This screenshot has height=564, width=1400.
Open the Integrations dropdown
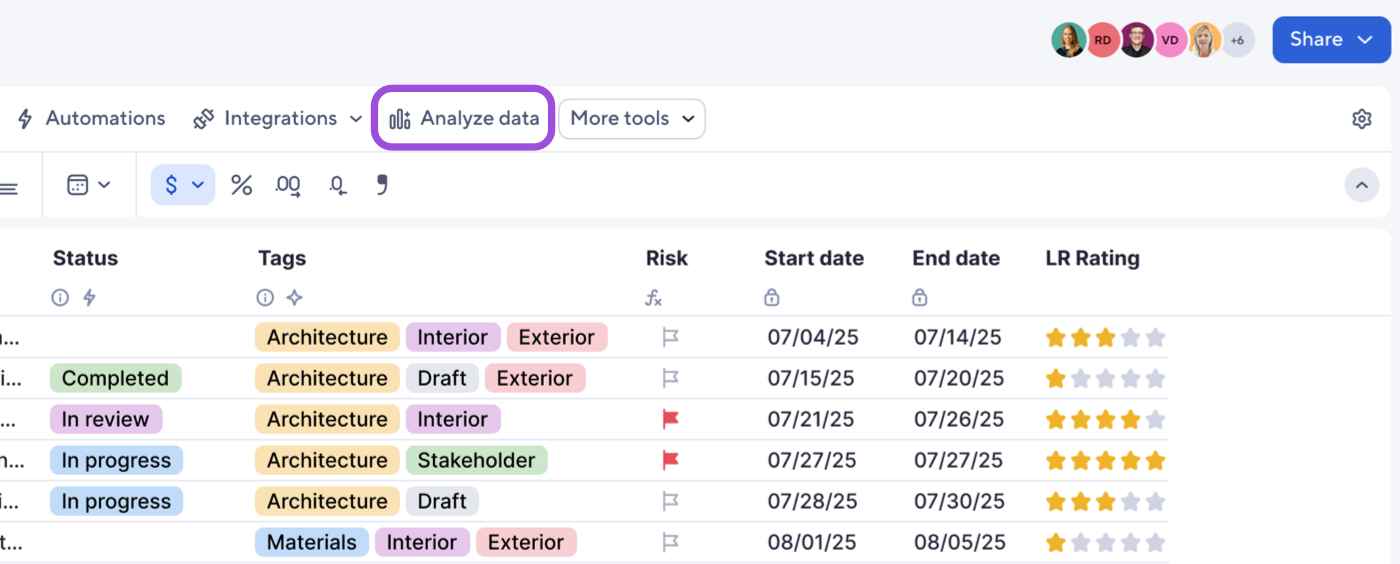click(278, 118)
